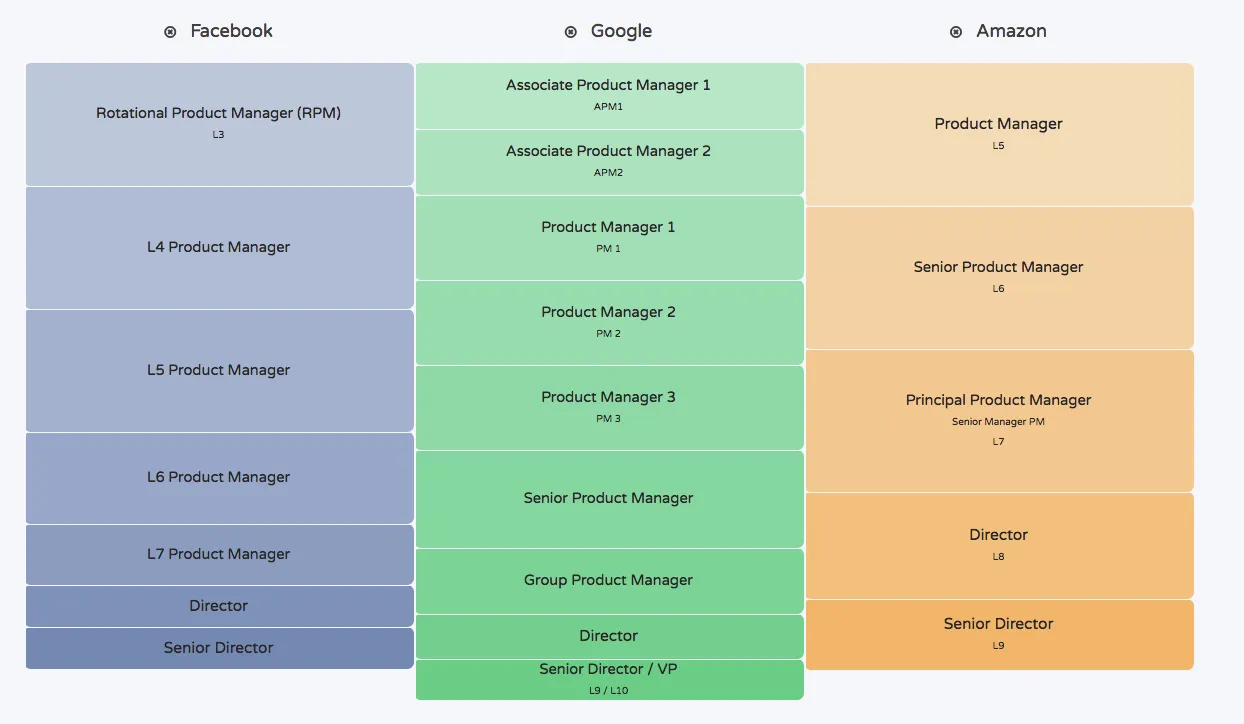Choose the Facebook L7 Product Manager block

[219, 554]
